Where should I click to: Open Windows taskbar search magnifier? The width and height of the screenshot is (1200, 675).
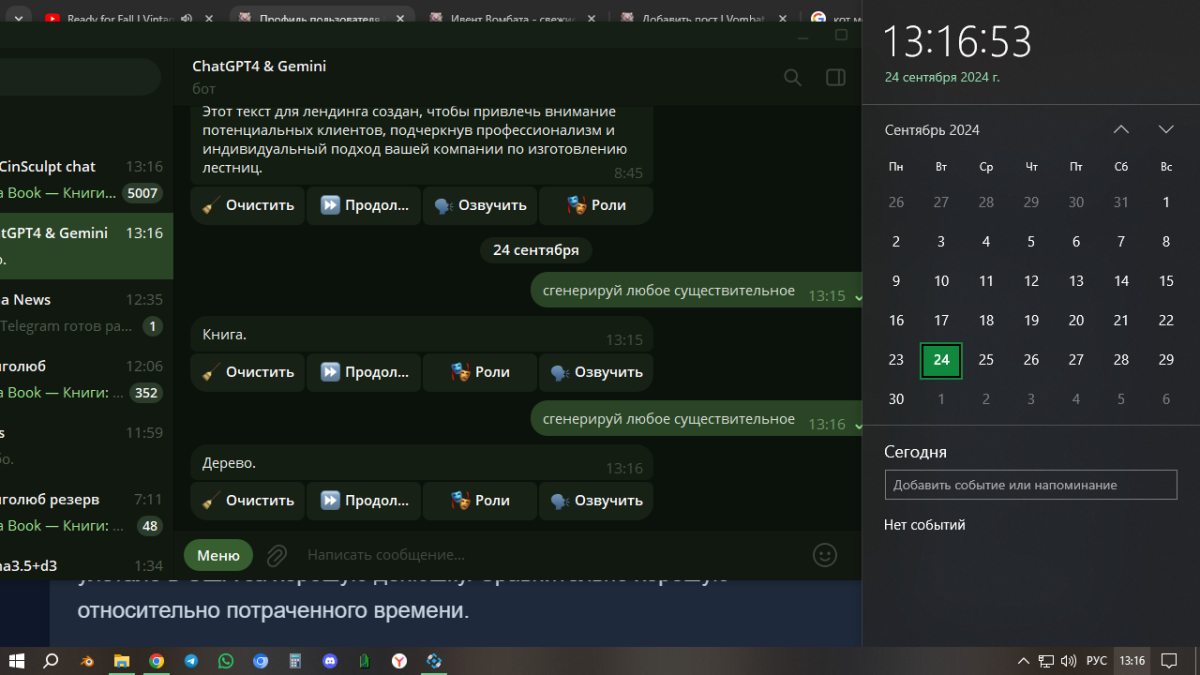pos(51,661)
